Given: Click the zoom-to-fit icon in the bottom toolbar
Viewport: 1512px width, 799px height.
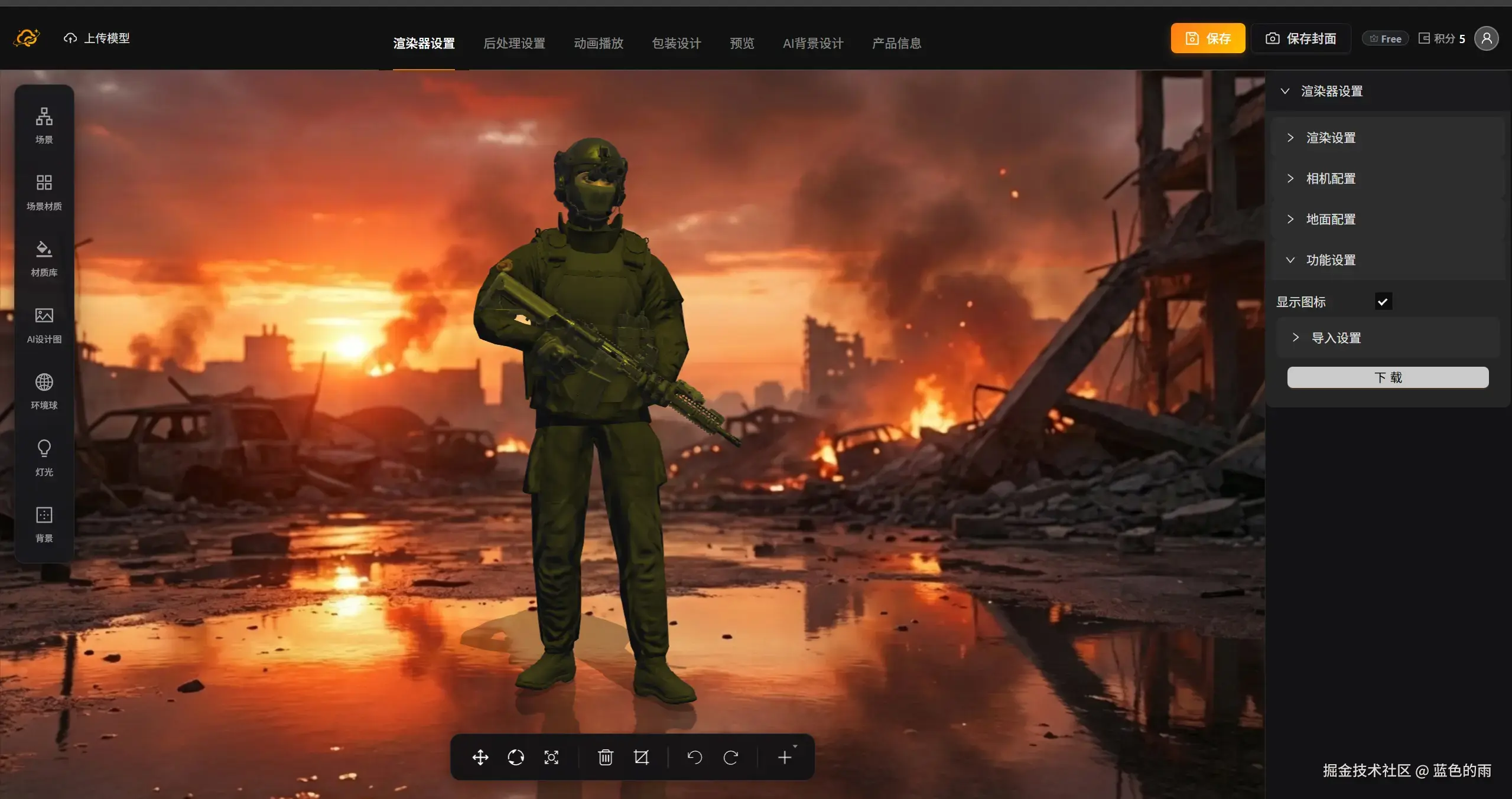Looking at the screenshot, I should click(x=551, y=757).
